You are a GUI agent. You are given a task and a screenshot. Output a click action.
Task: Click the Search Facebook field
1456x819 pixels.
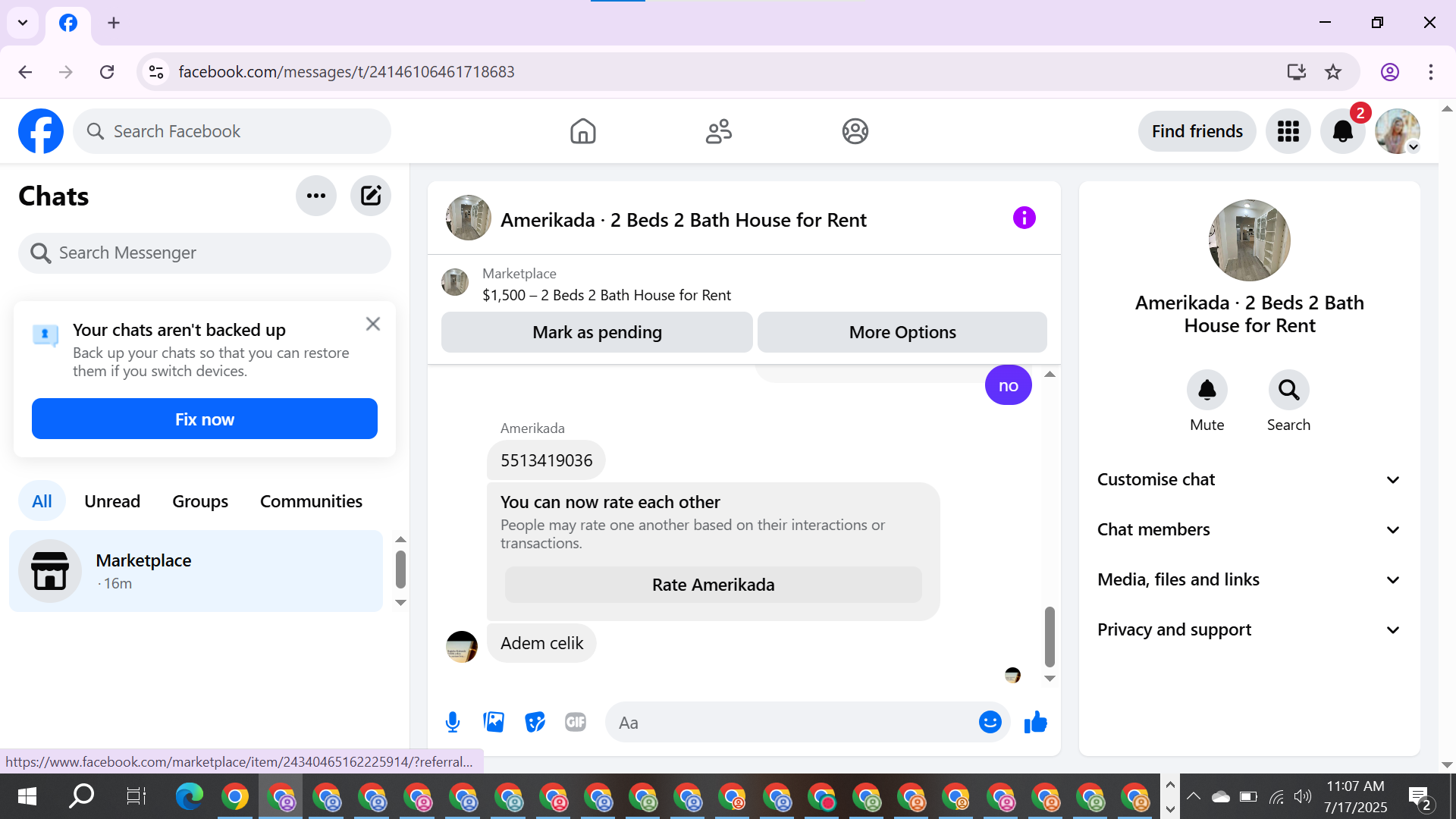pos(232,131)
